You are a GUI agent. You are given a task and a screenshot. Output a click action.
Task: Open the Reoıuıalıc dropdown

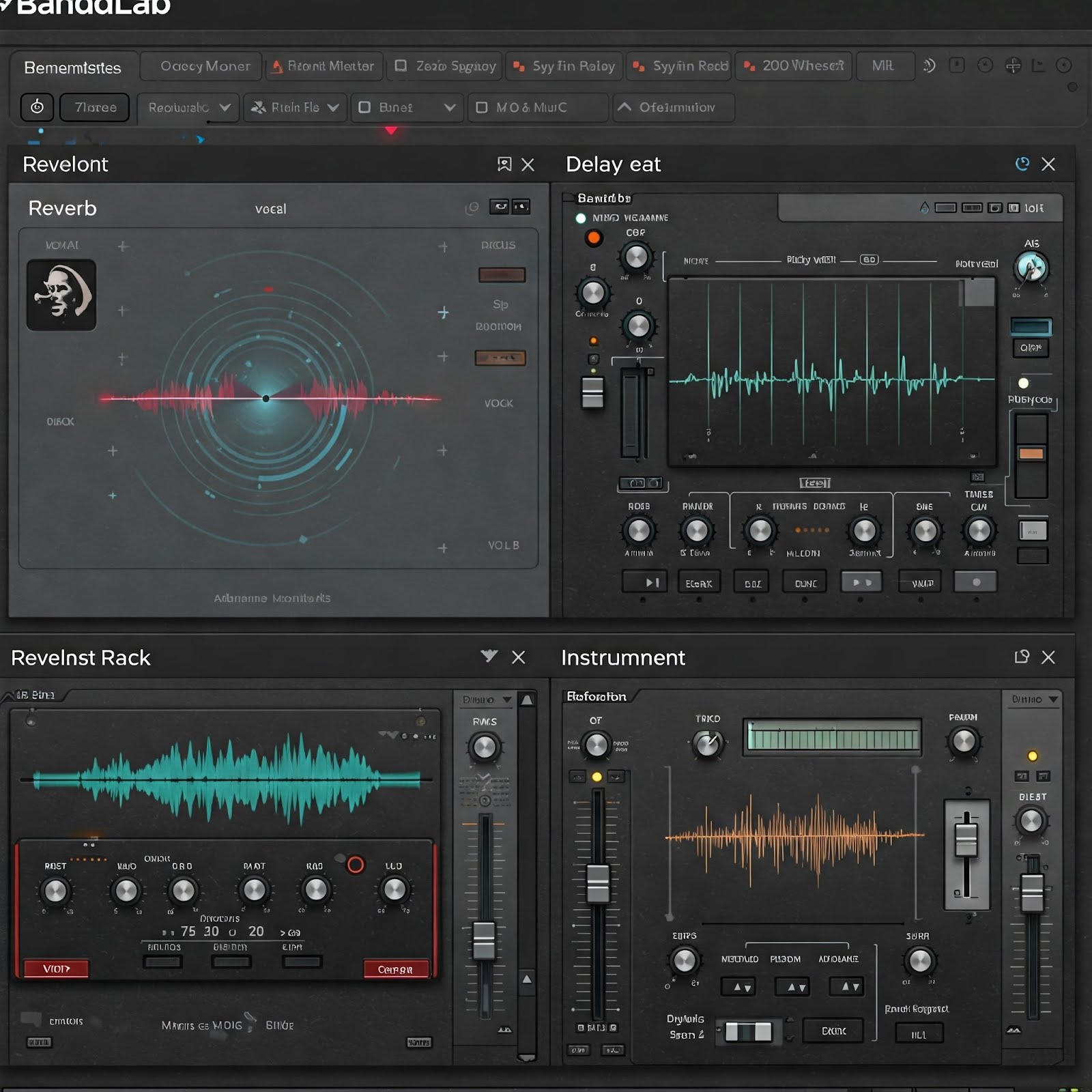pyautogui.click(x=188, y=108)
